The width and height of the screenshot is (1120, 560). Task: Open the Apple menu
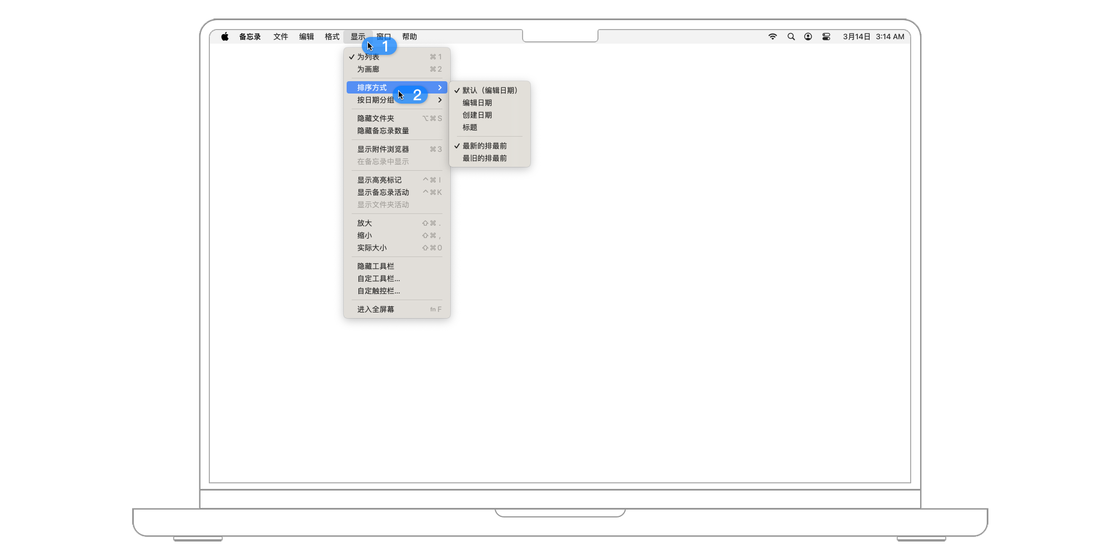(224, 36)
